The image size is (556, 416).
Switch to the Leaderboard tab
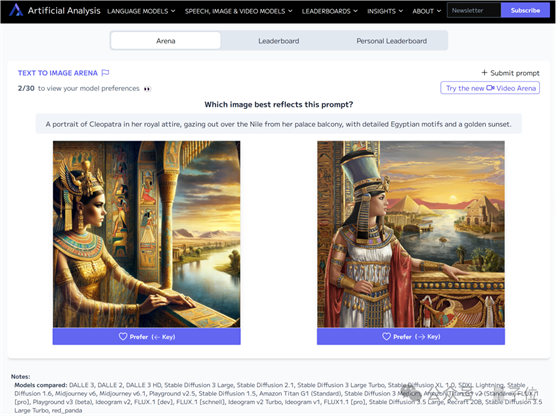279,41
